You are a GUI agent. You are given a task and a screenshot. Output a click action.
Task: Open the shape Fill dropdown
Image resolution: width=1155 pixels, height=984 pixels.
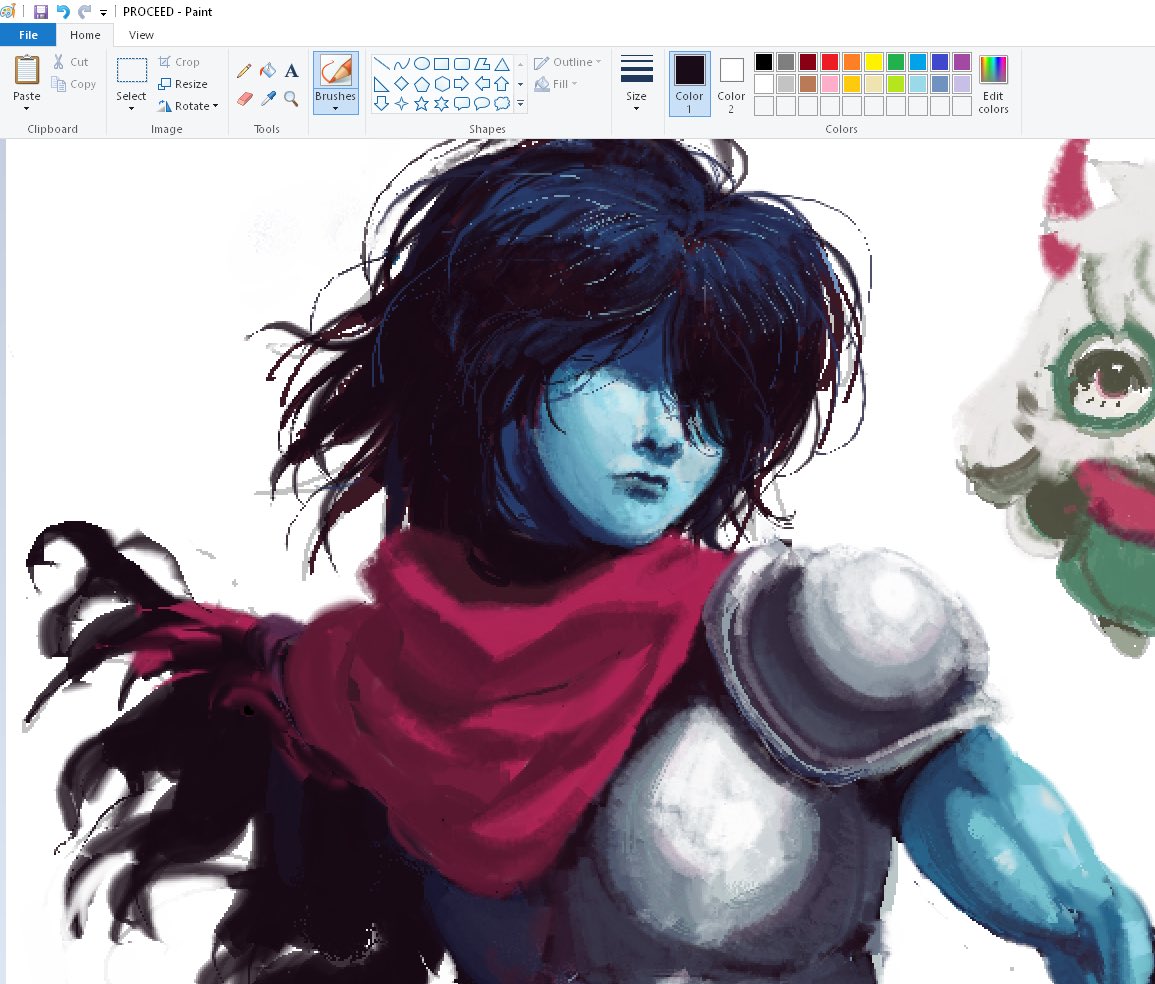(x=555, y=84)
